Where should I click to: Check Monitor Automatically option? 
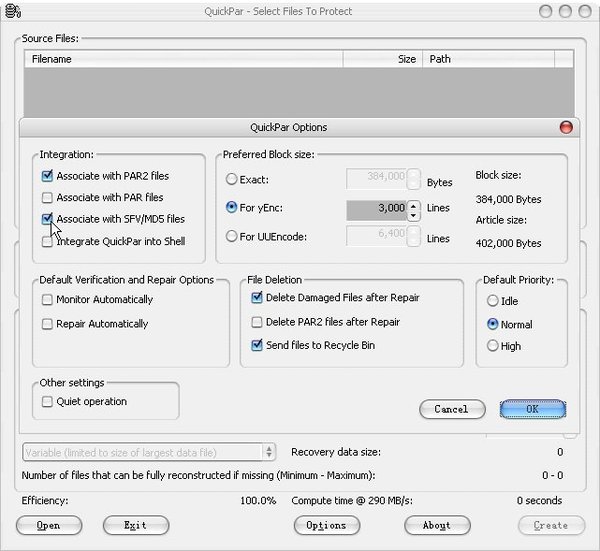(47, 299)
